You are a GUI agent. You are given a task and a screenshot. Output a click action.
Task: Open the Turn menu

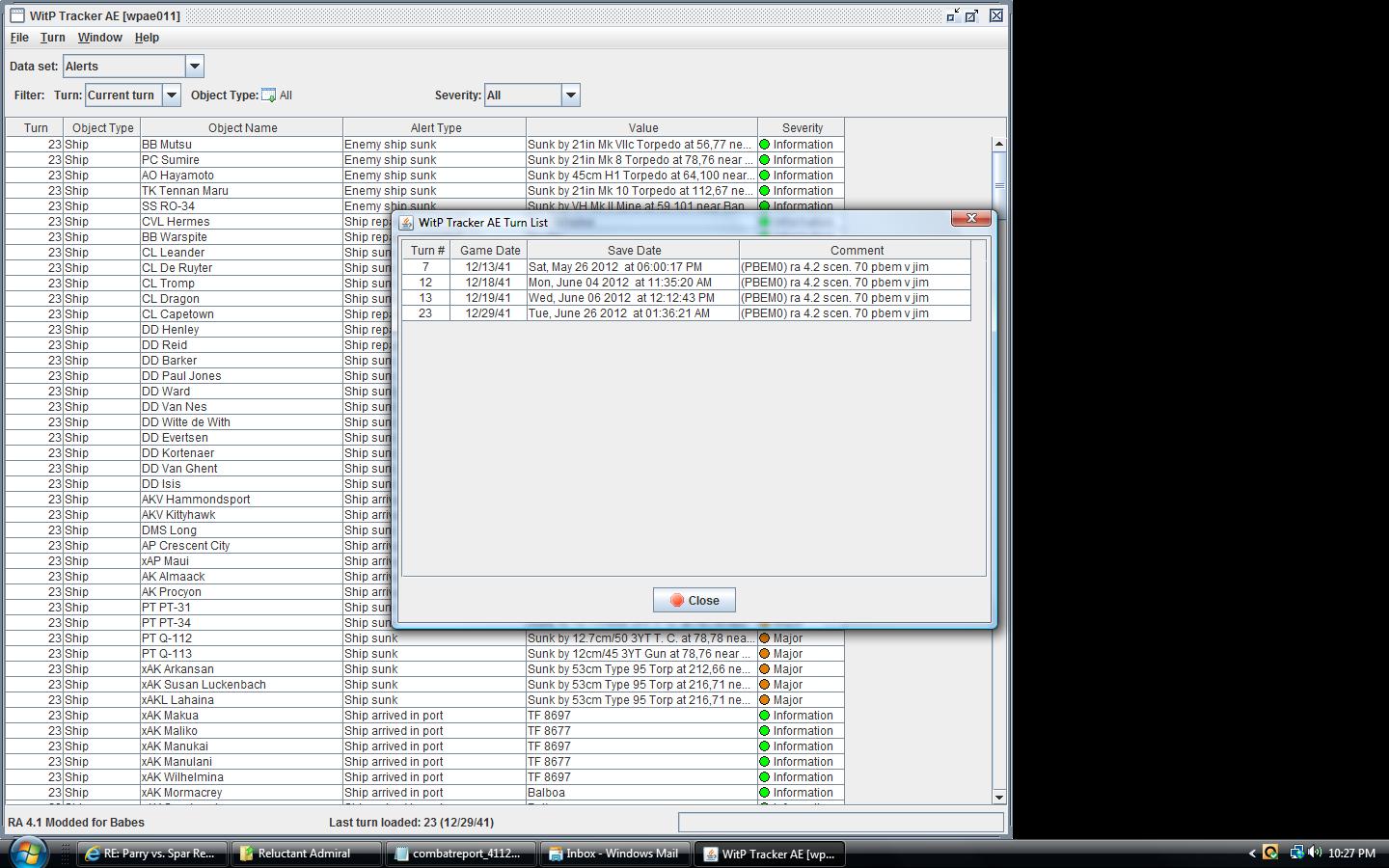pyautogui.click(x=53, y=38)
